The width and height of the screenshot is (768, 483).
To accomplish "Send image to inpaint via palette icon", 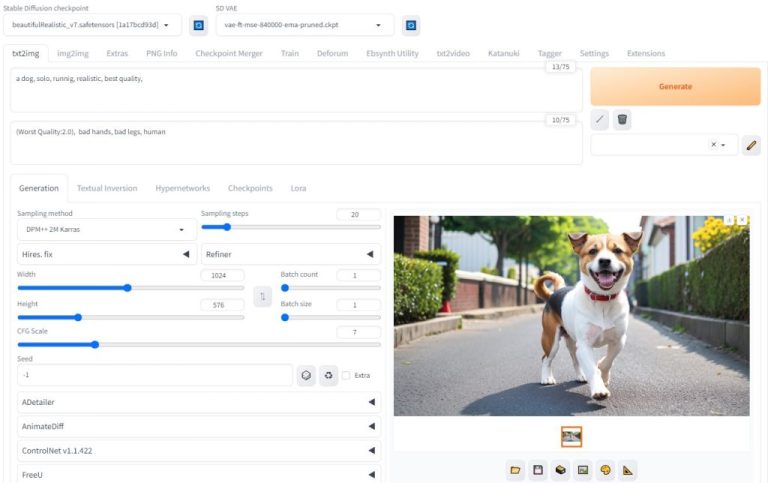I will pos(605,469).
